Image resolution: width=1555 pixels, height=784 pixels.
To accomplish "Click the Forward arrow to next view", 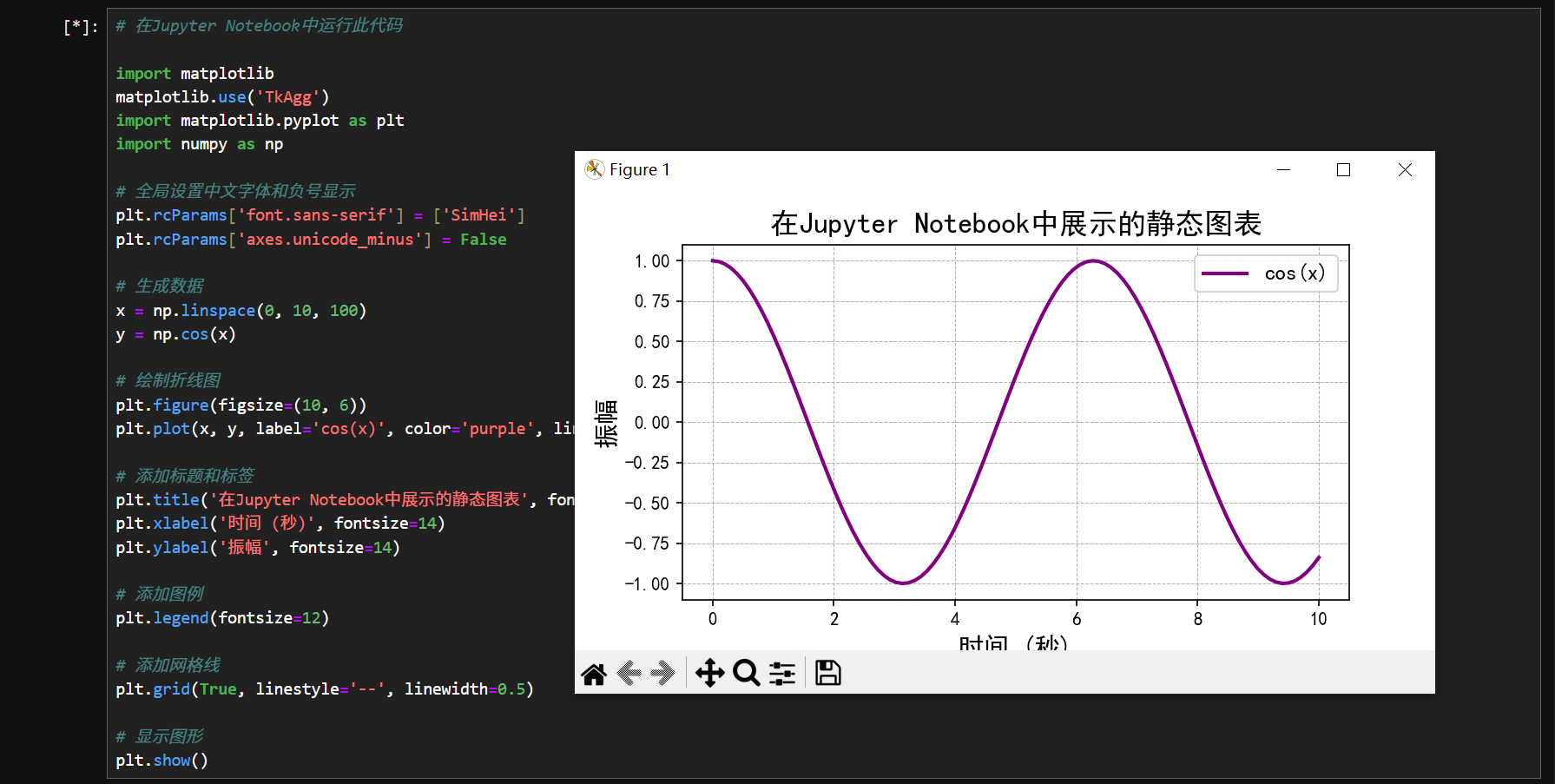I will pyautogui.click(x=662, y=673).
